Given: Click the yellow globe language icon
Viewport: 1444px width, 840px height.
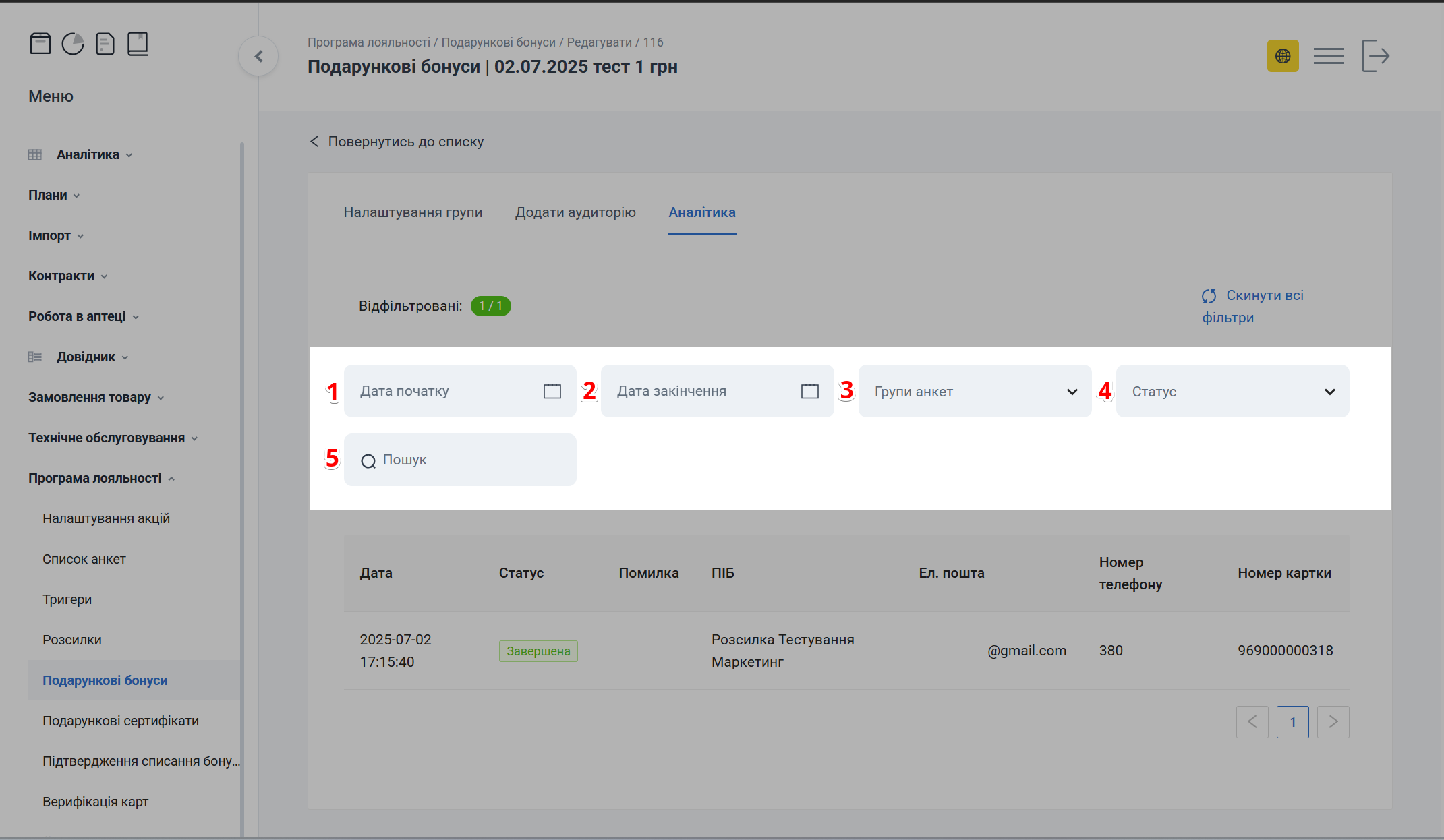Looking at the screenshot, I should click(1283, 56).
